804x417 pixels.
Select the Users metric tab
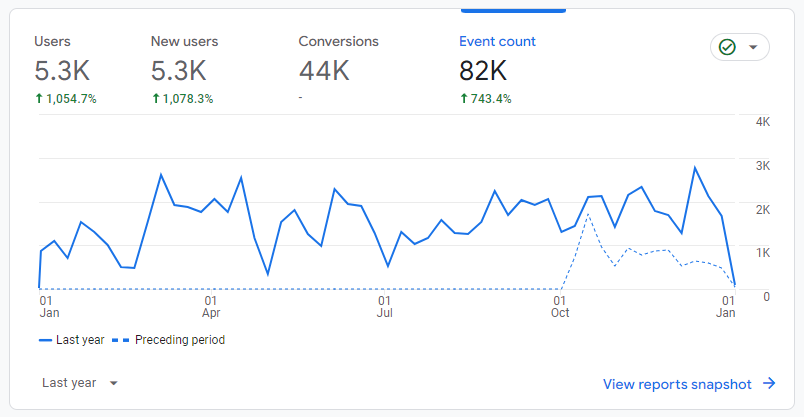point(65,70)
